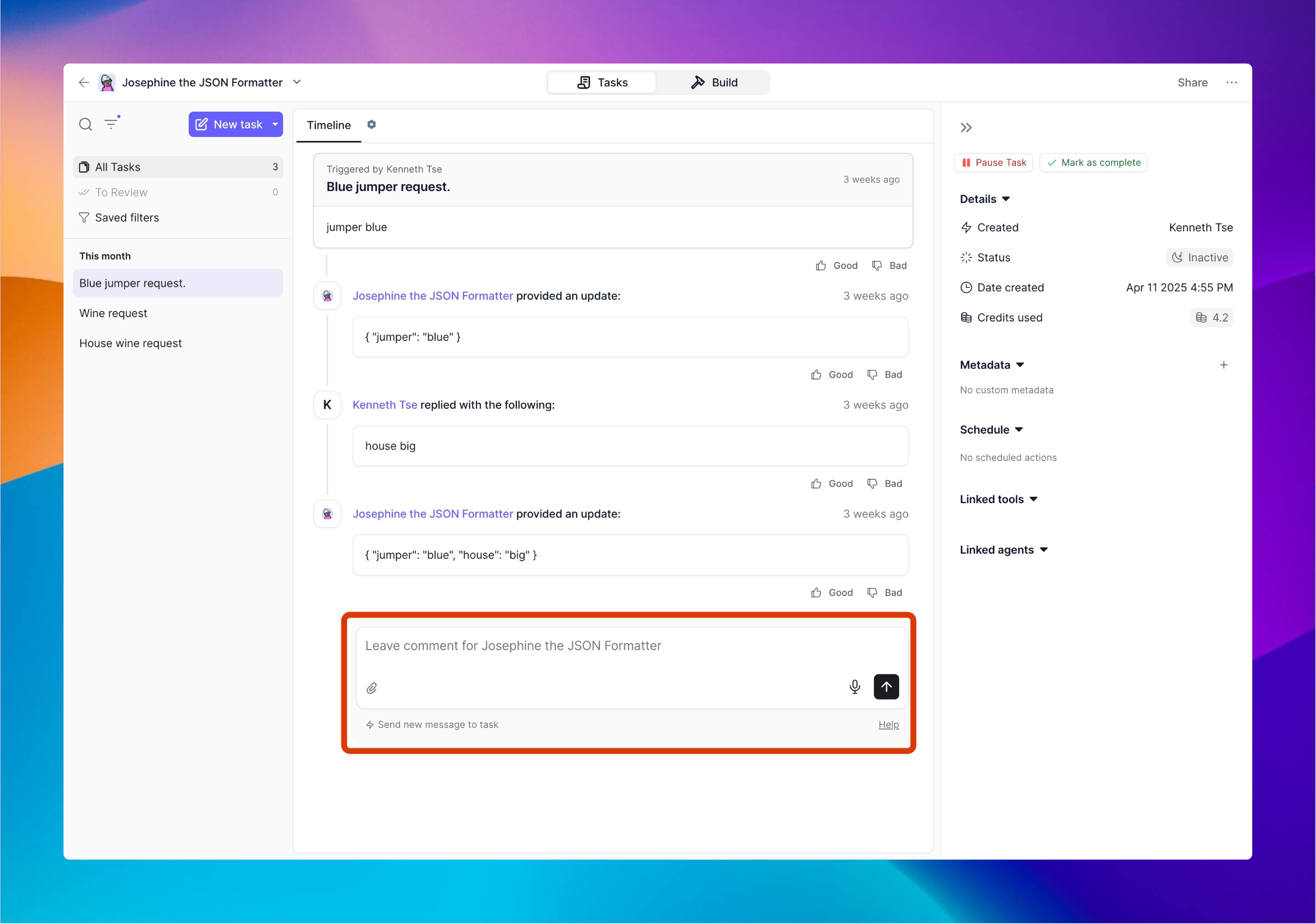Collapse the right details panel

pyautogui.click(x=966, y=127)
